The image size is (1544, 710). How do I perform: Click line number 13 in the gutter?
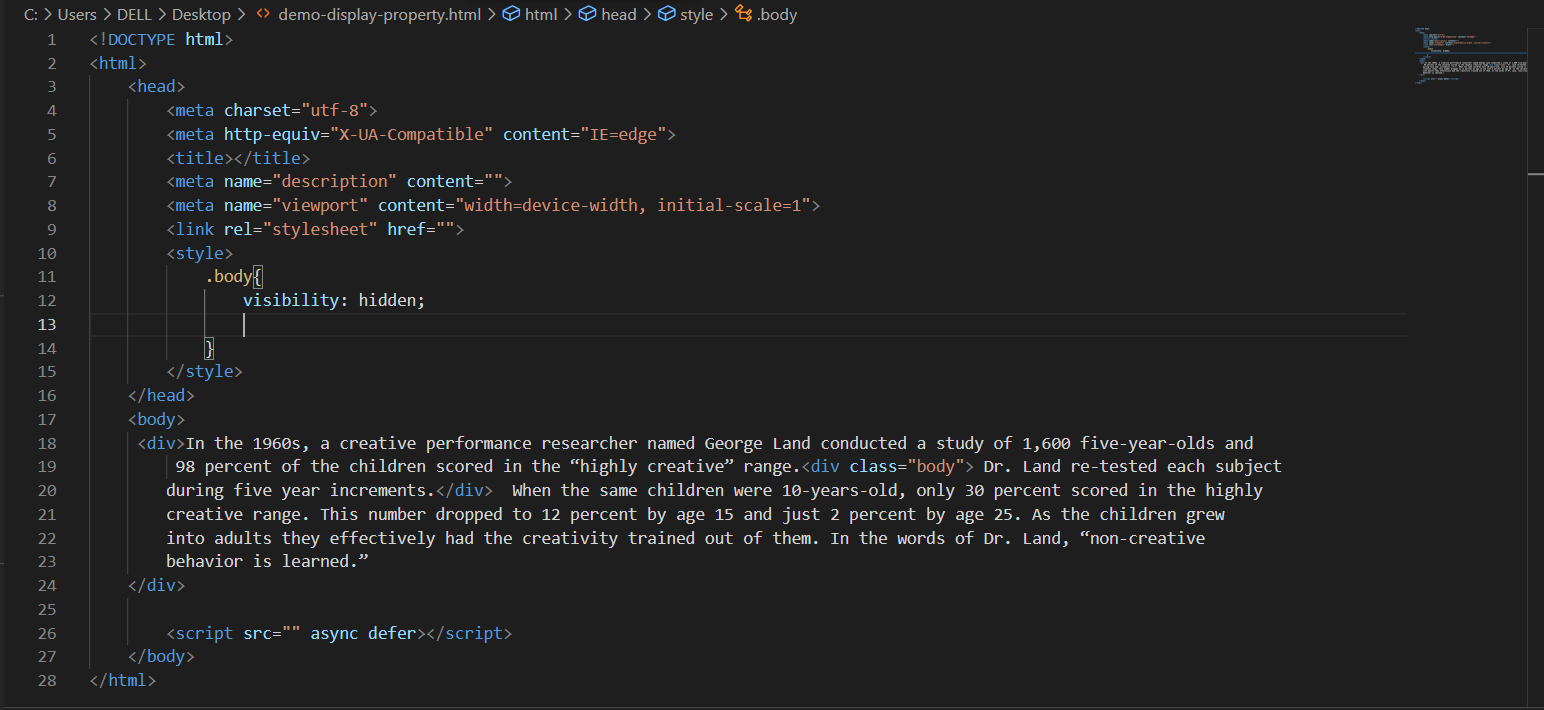point(47,325)
